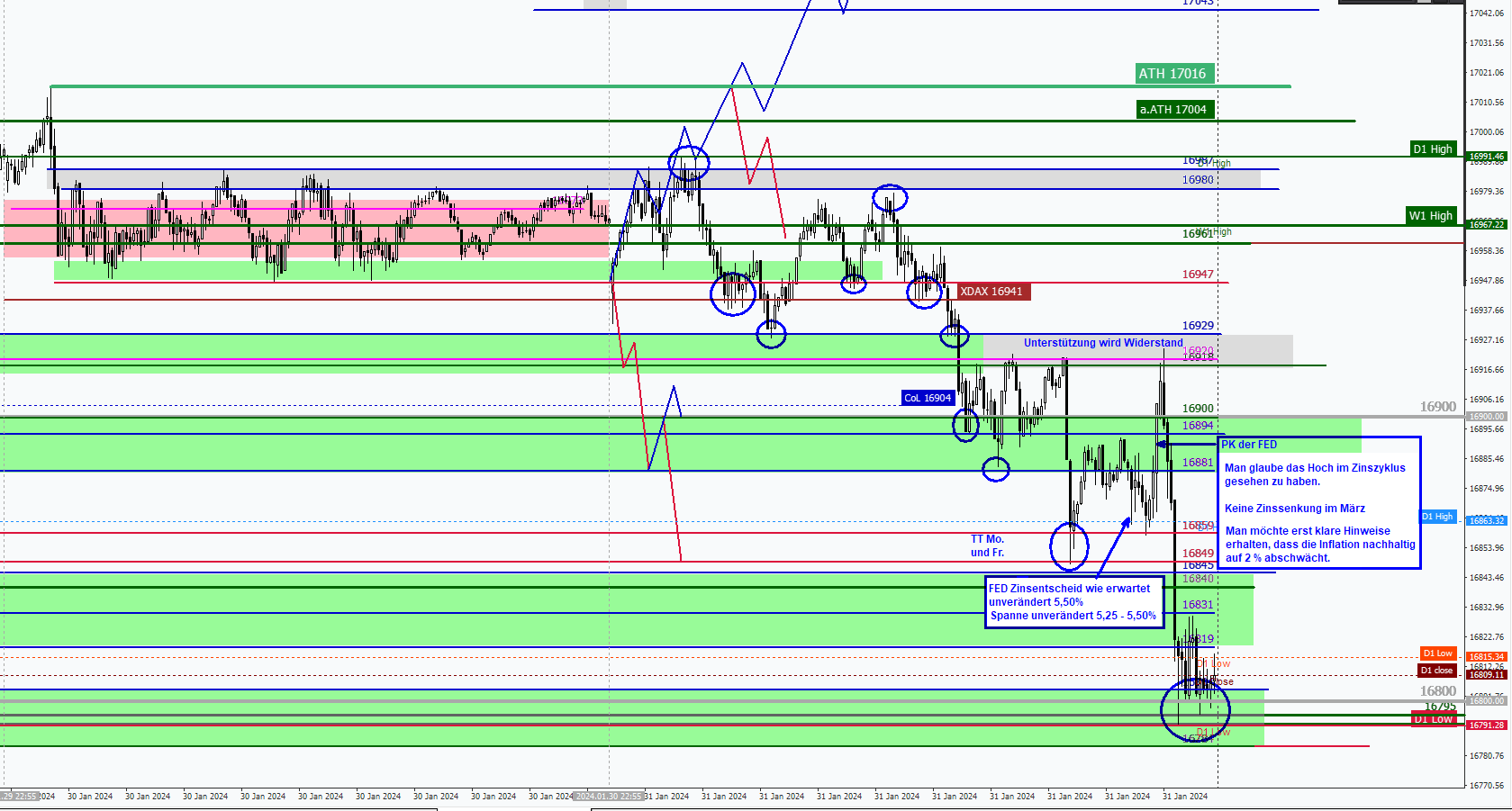Click the 16991.46 price axis tag
The width and height of the screenshot is (1512, 811).
pos(1487,157)
